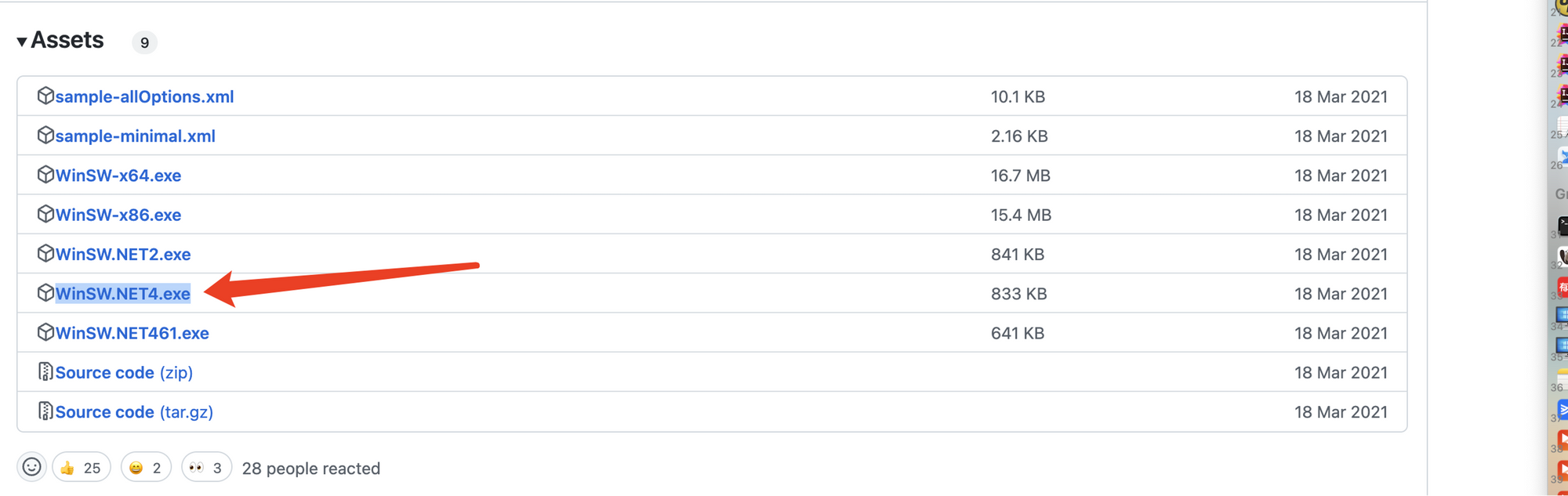Download sample-allOptions.xml file

coord(144,96)
